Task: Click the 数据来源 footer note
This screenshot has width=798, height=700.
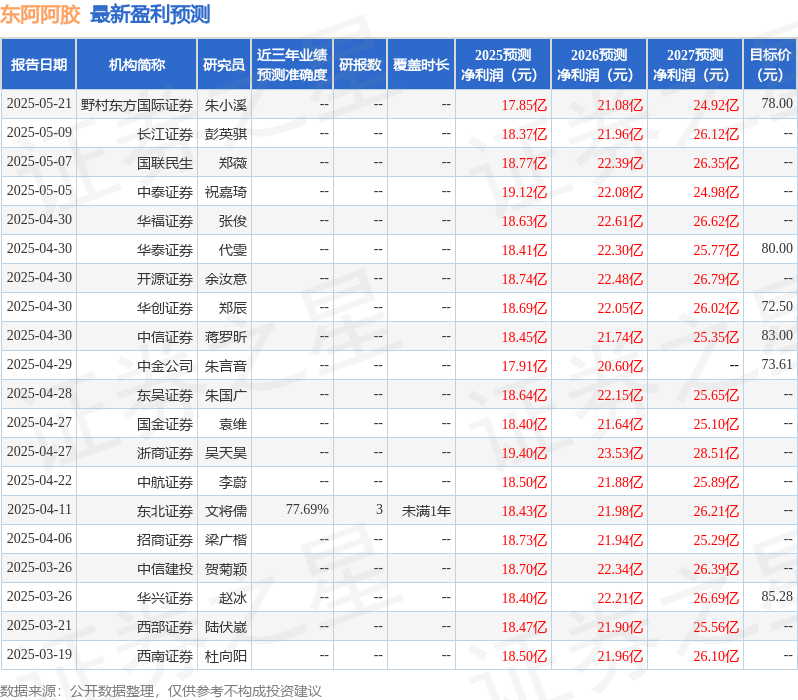Action: [x=161, y=691]
